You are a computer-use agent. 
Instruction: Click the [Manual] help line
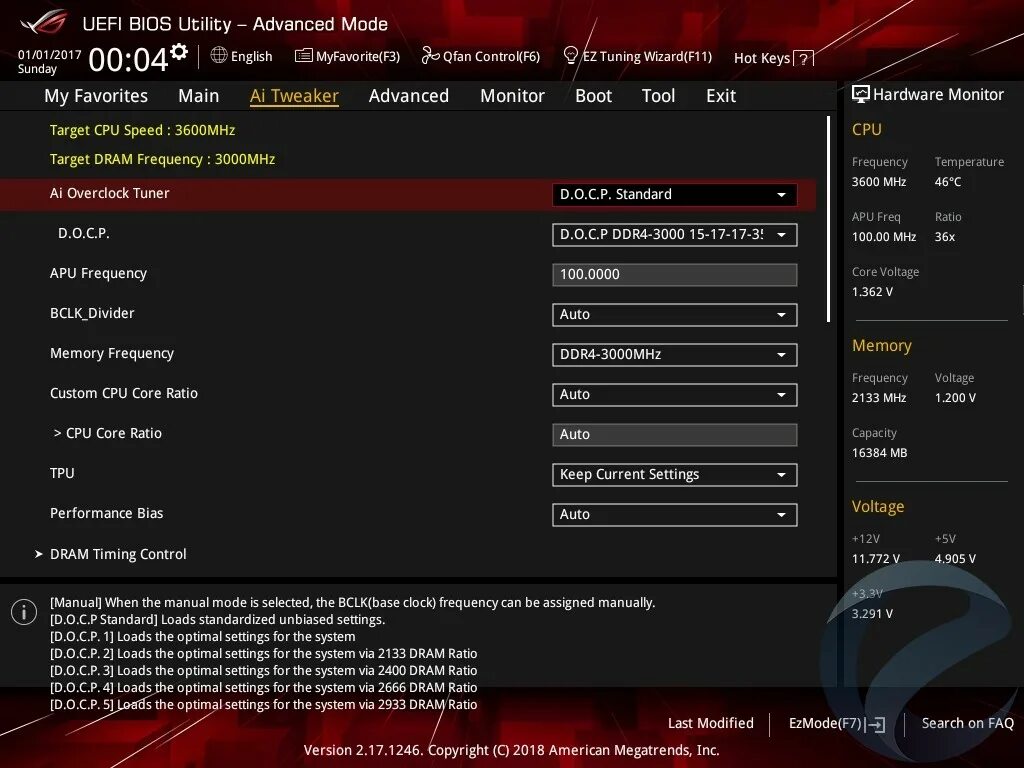[352, 603]
